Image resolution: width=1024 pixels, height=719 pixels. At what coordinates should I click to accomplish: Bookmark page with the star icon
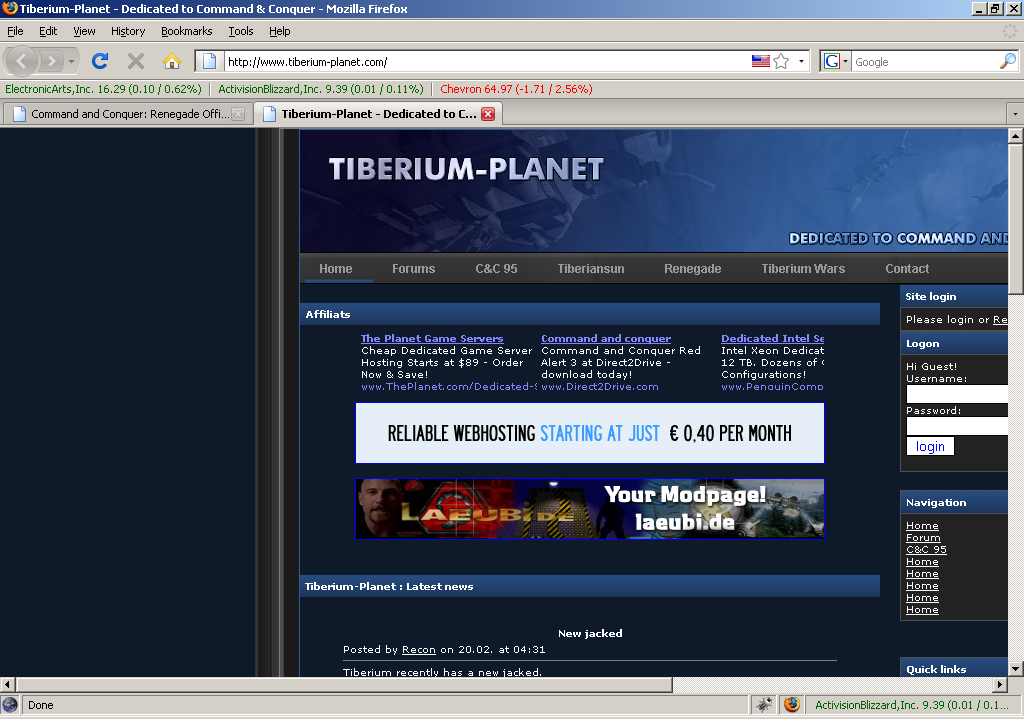(x=781, y=61)
